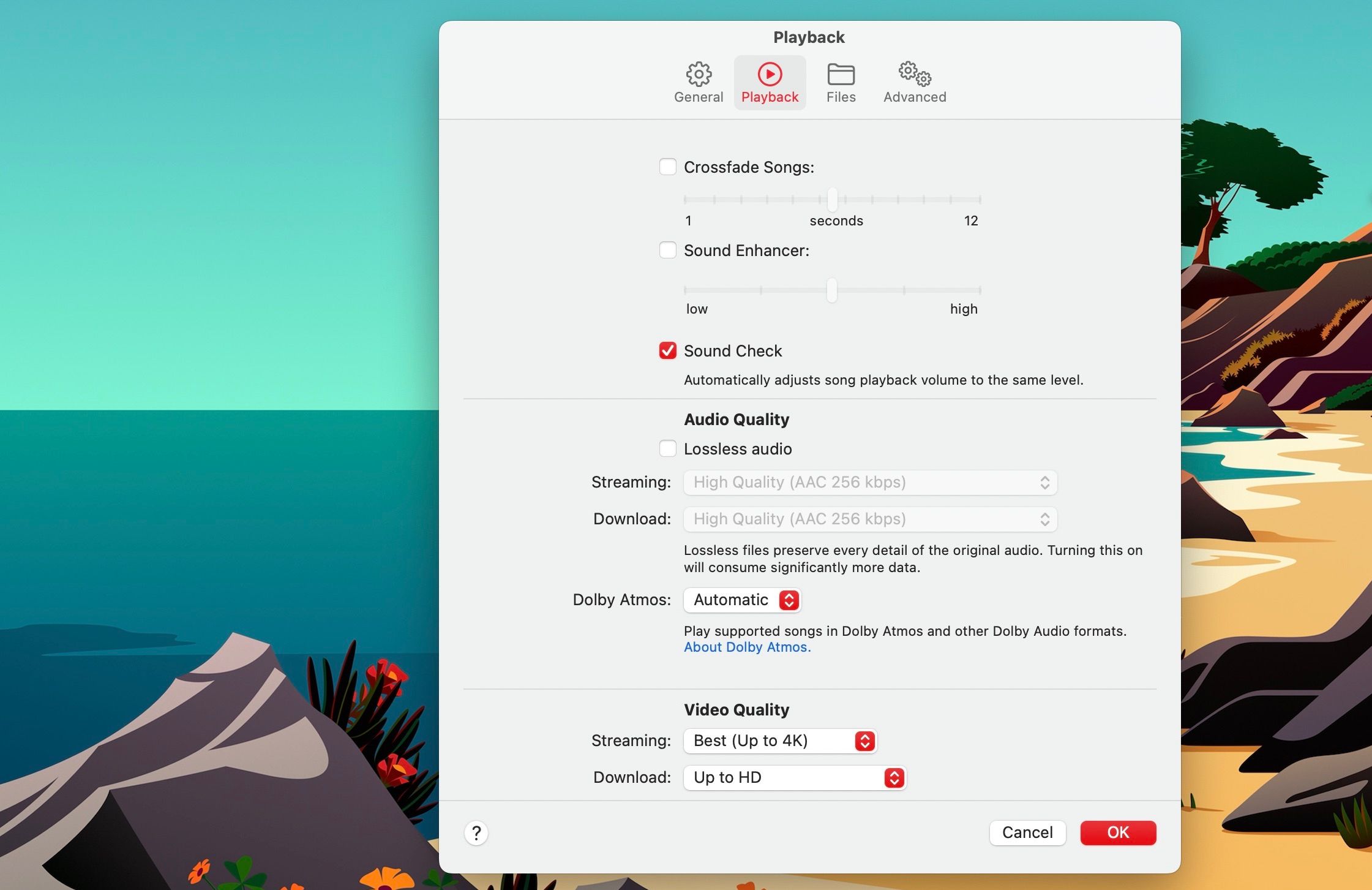The width and height of the screenshot is (1372, 890).
Task: Open the General preferences tab
Action: tap(698, 83)
